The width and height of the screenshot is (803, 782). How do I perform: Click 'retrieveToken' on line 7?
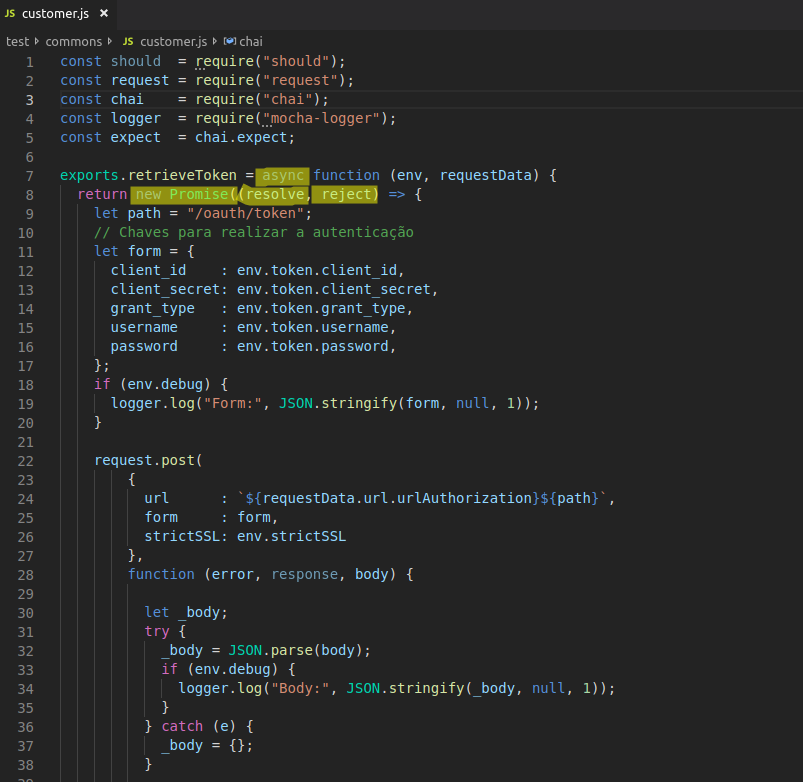tap(182, 176)
